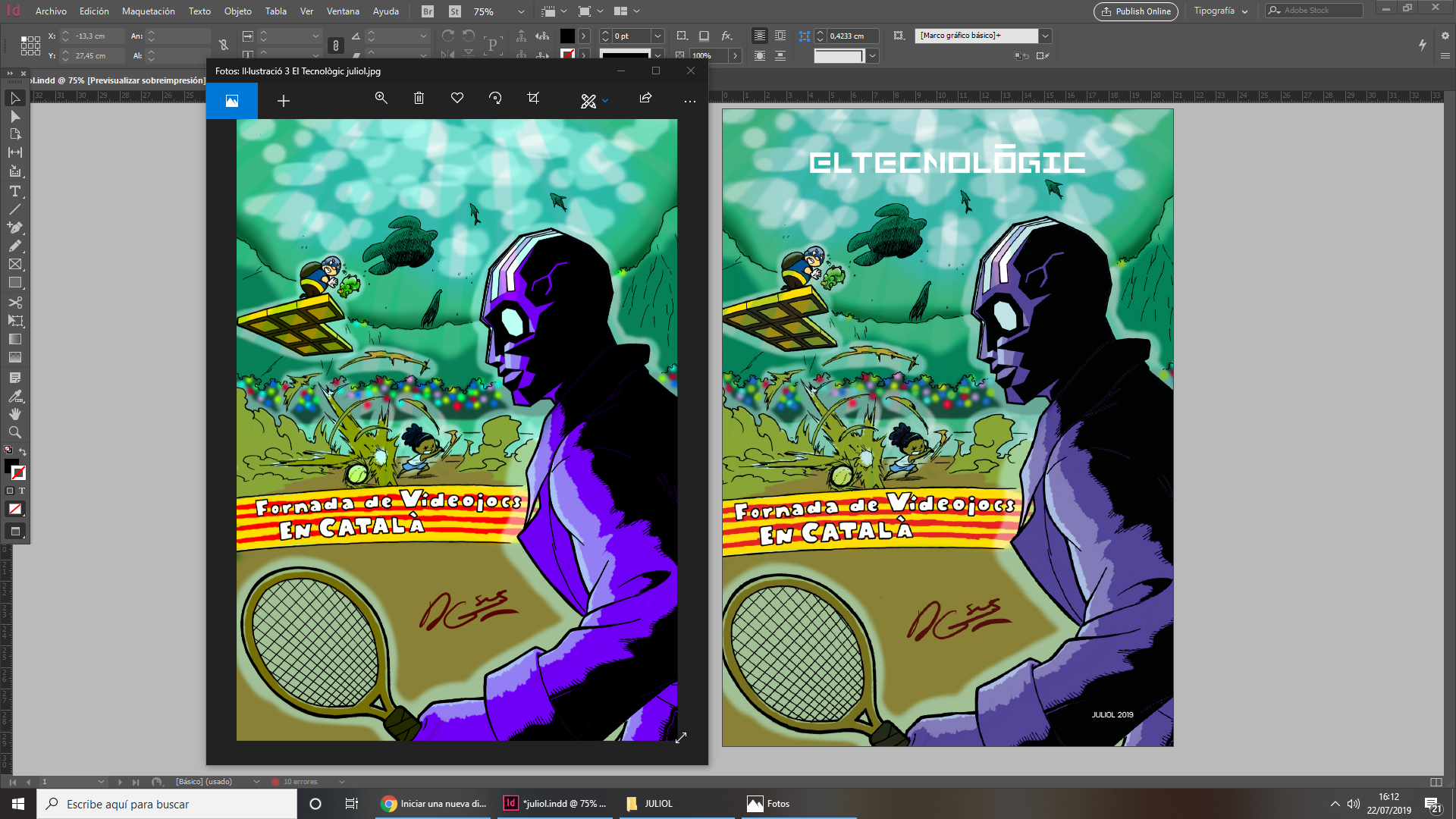Click the reference point locator grid
The height and width of the screenshot is (819, 1456).
click(x=30, y=45)
